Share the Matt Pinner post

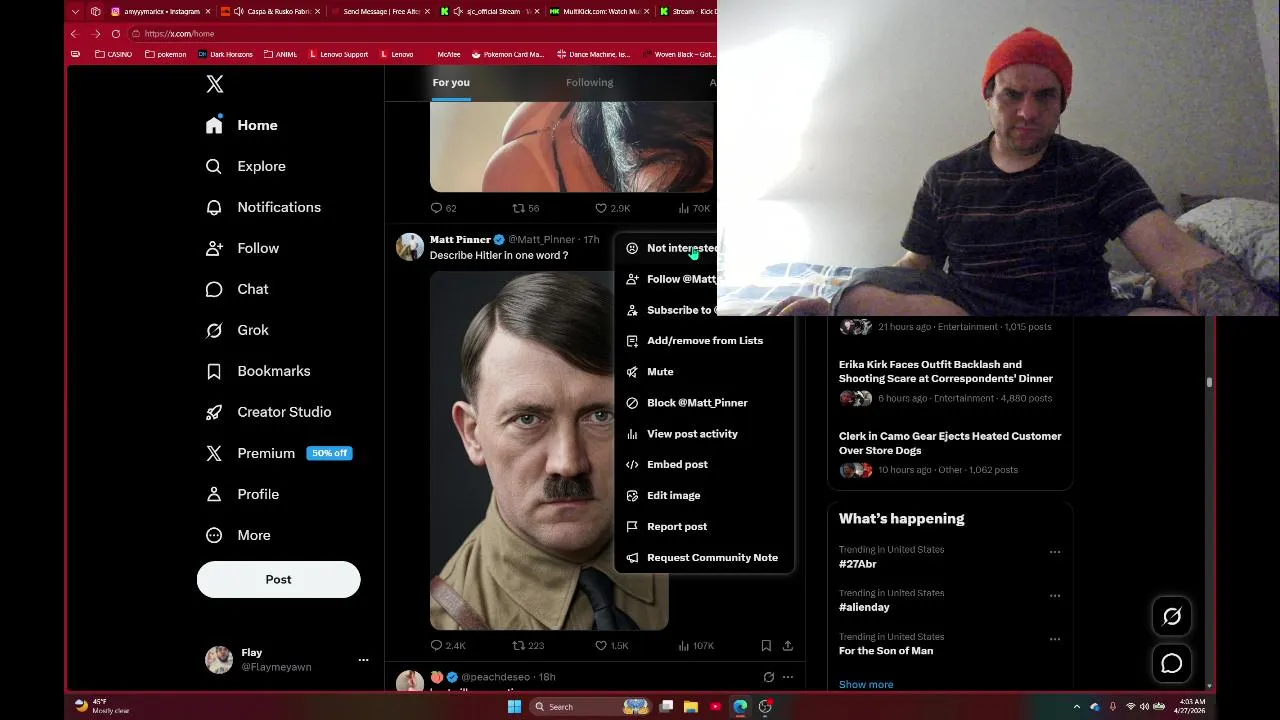(788, 646)
